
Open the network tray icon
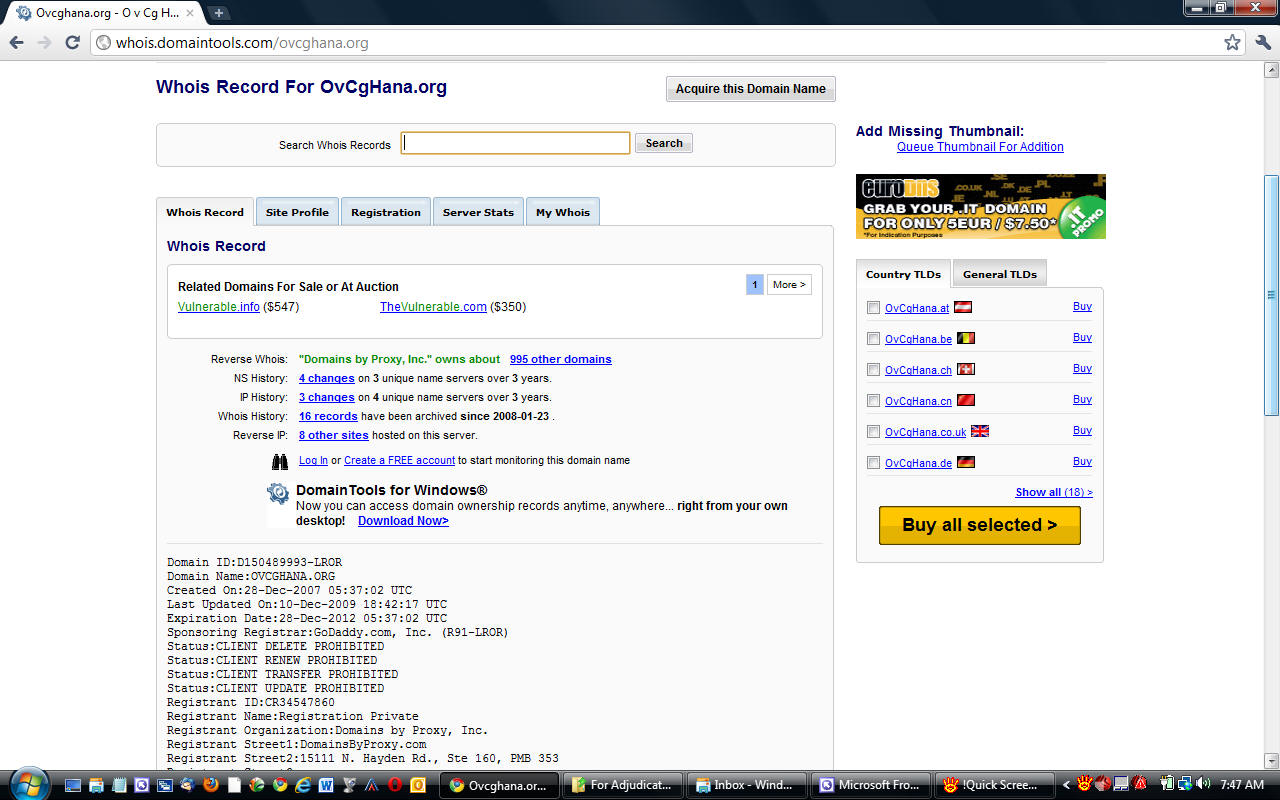1185,783
